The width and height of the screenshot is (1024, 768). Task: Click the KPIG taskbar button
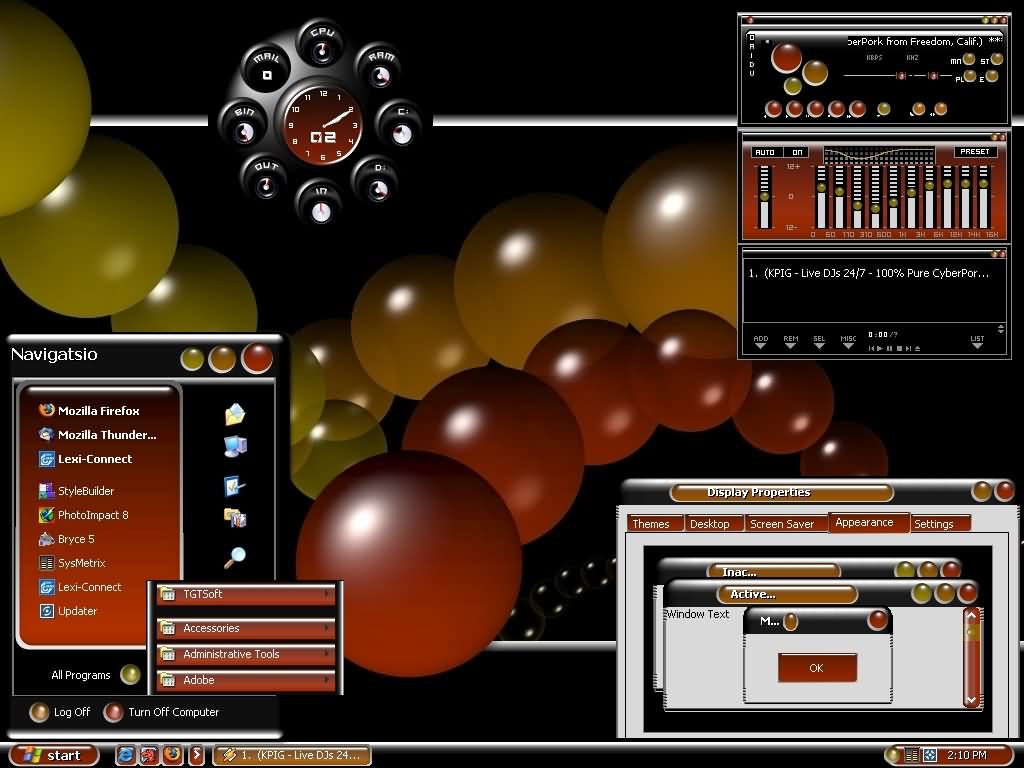pyautogui.click(x=293, y=755)
